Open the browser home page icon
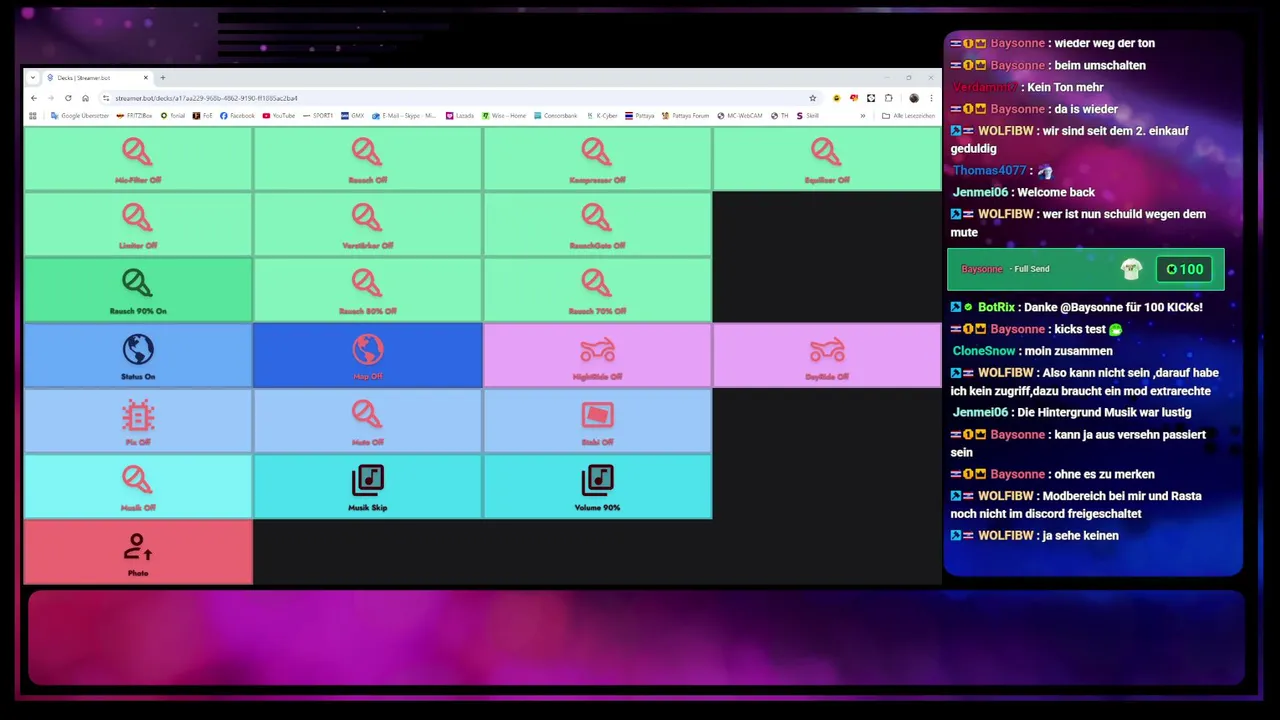1280x720 pixels. pyautogui.click(x=85, y=98)
